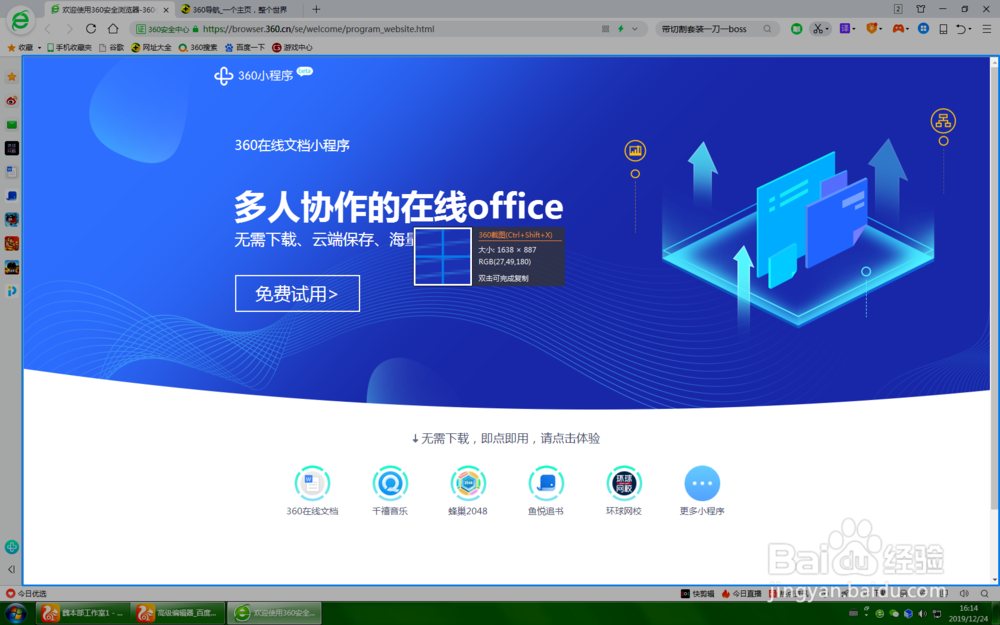Viewport: 1000px width, 625px height.
Task: Click the address bar URL field
Action: point(389,29)
